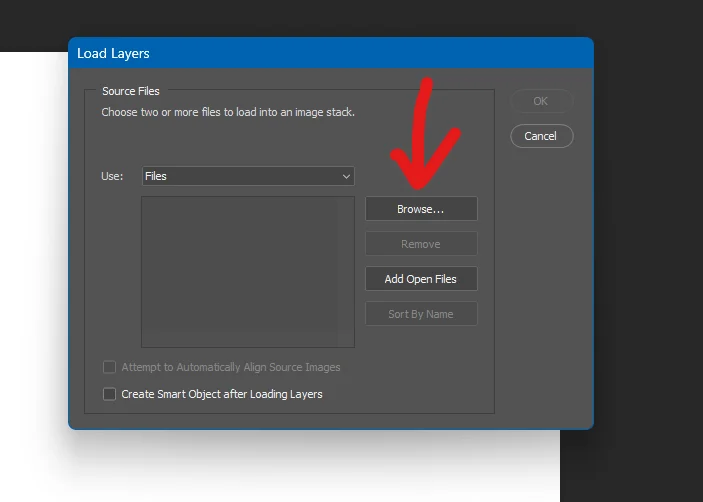Enable Create Smart Object after Loading Layers checkbox
The width and height of the screenshot is (703, 502).
[x=110, y=394]
